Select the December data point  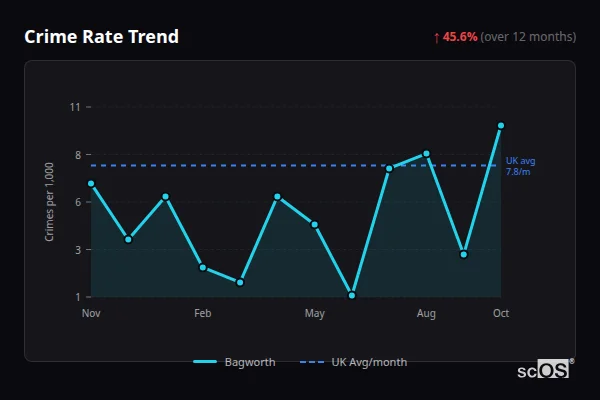(x=128, y=240)
